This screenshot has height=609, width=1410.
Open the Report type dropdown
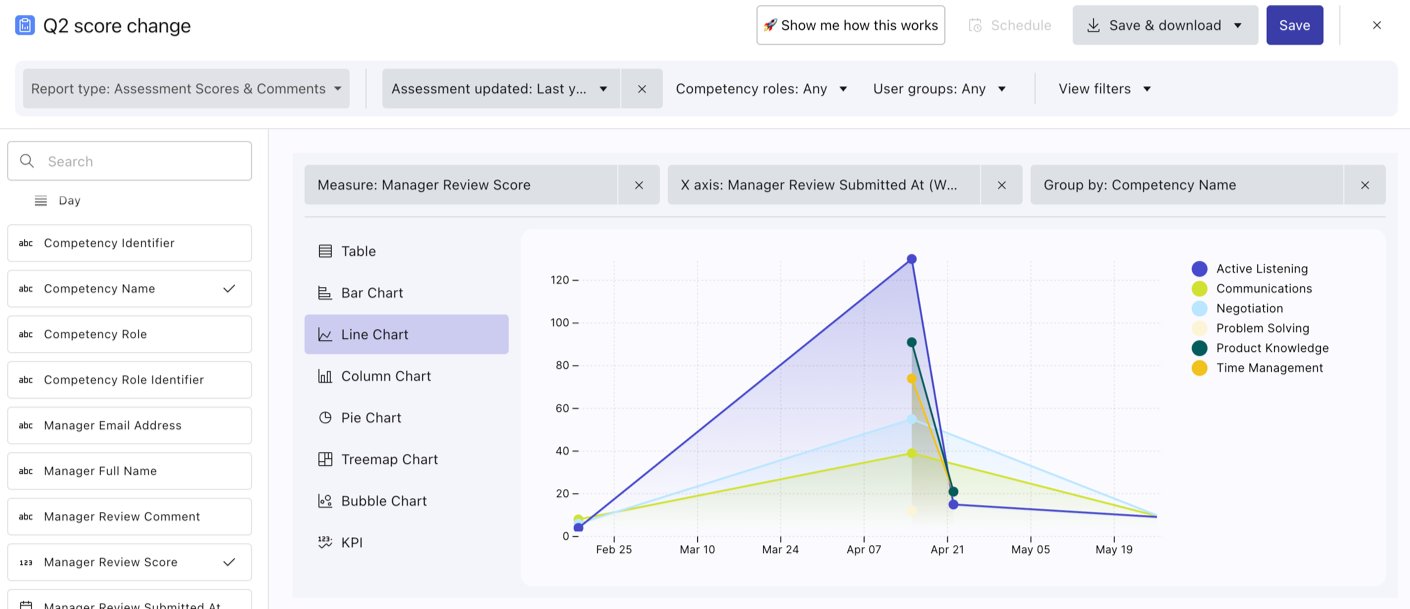(x=186, y=89)
